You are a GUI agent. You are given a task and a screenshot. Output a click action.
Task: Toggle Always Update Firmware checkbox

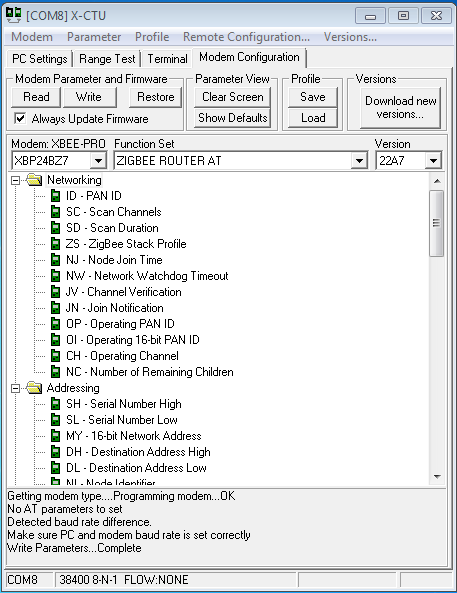coord(20,118)
